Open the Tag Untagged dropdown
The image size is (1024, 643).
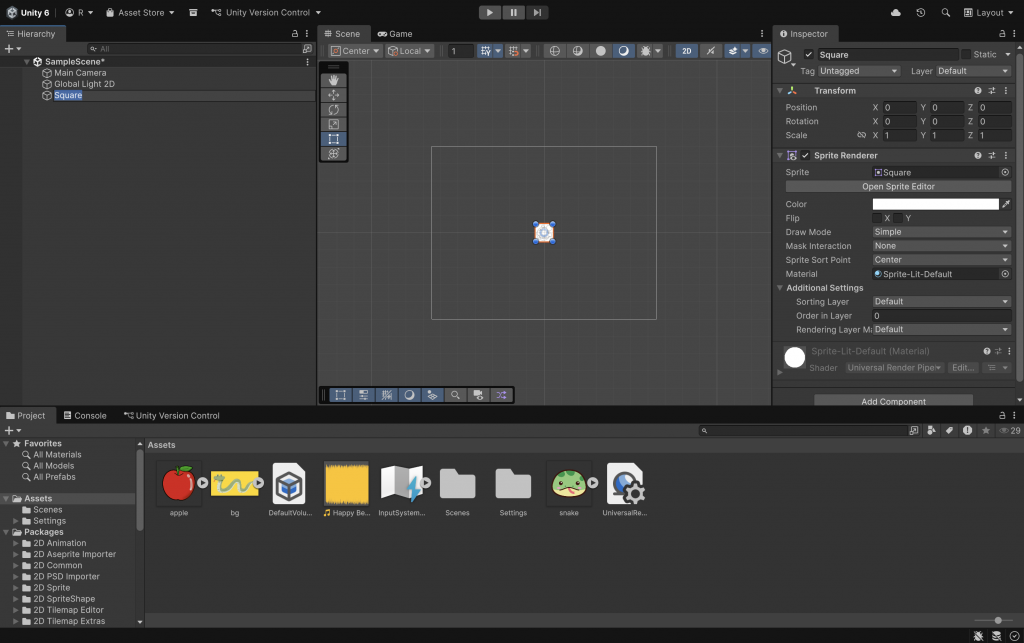tap(859, 71)
